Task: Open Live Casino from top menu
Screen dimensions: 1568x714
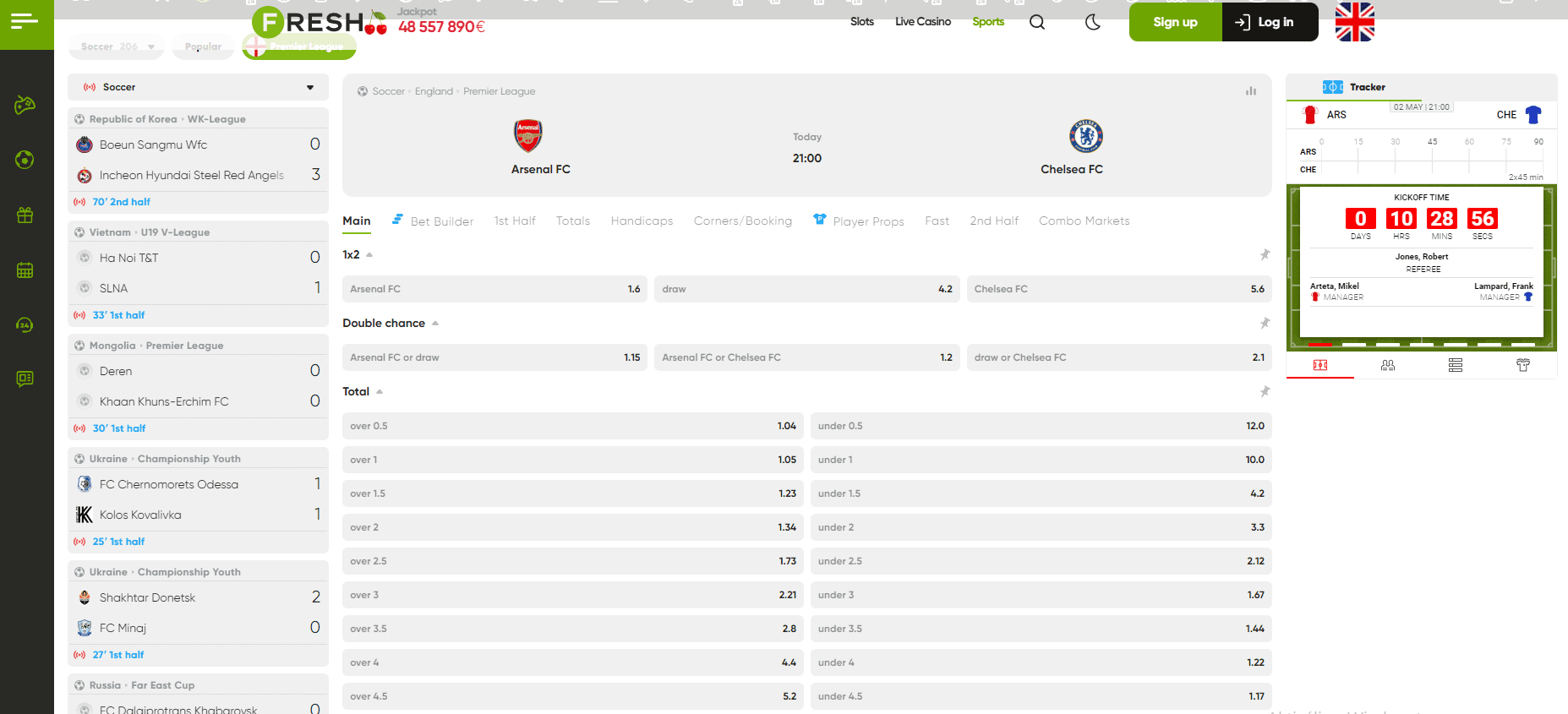Action: (x=923, y=22)
